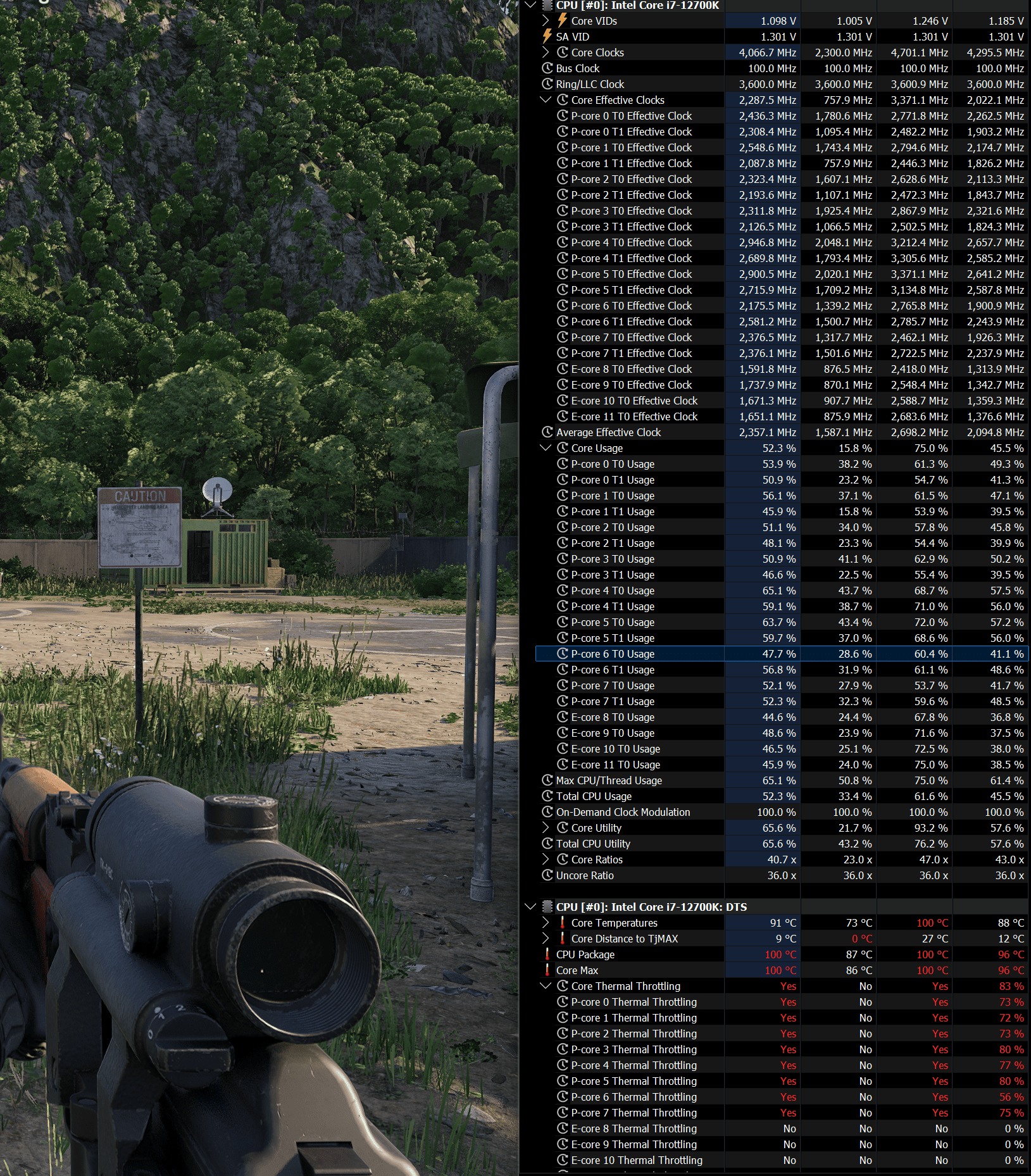Click the 2,357.1 MHz Average Effective Clock value

768,432
